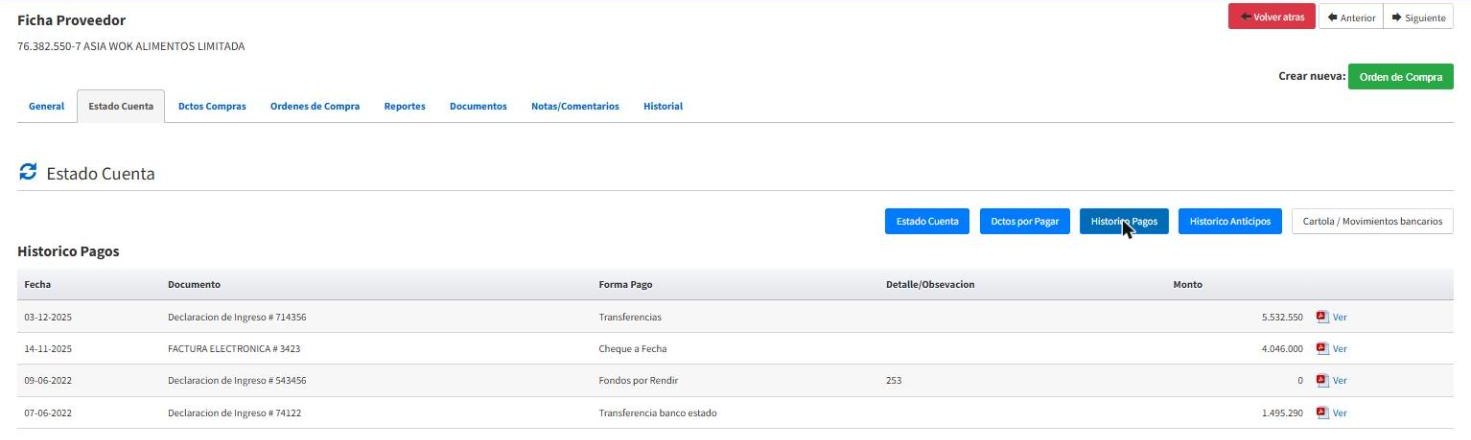Click date cell 14-11-2025
The width and height of the screenshot is (1471, 440).
point(48,349)
